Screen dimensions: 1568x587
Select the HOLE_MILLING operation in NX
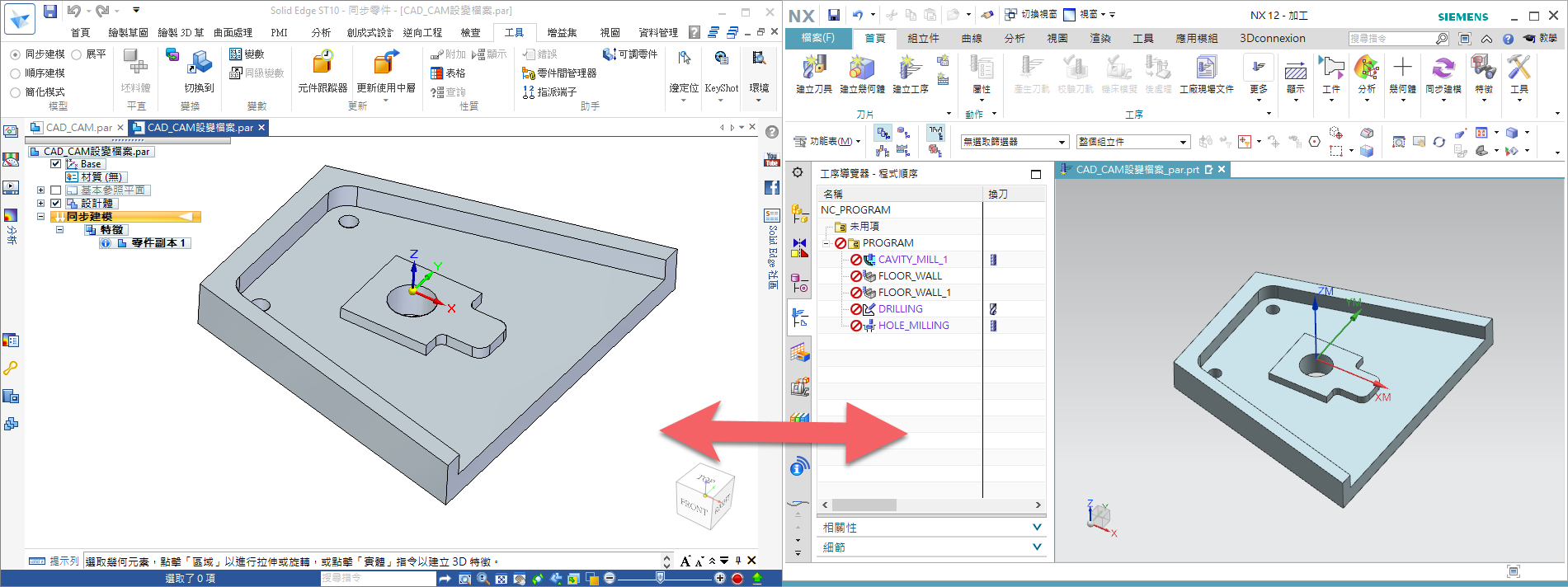tap(913, 326)
